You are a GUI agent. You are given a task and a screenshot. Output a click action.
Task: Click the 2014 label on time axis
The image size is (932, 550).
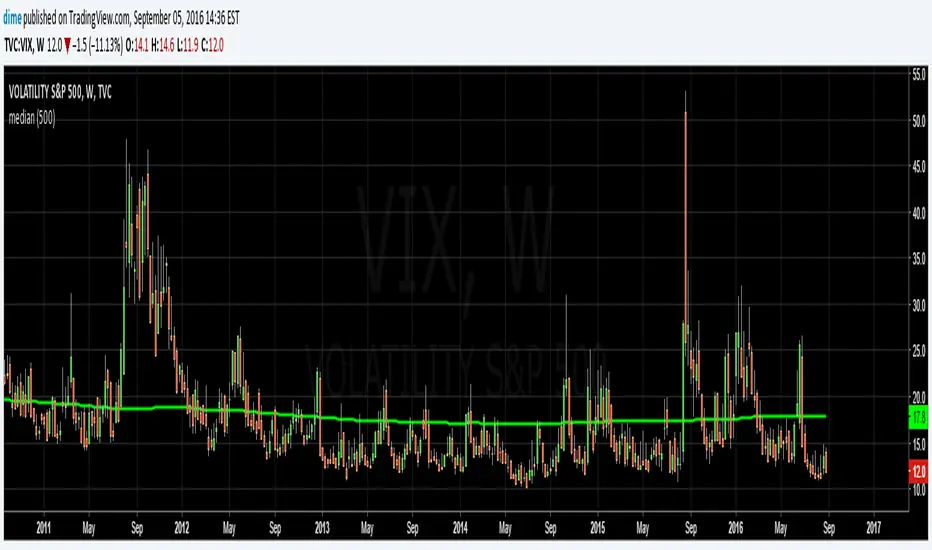point(459,527)
